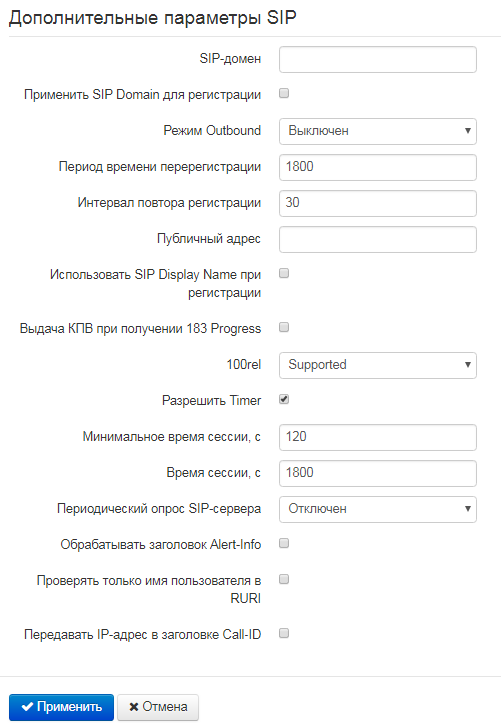This screenshot has width=501, height=727.
Task: Click the Время сессии input field
Action: click(x=378, y=473)
